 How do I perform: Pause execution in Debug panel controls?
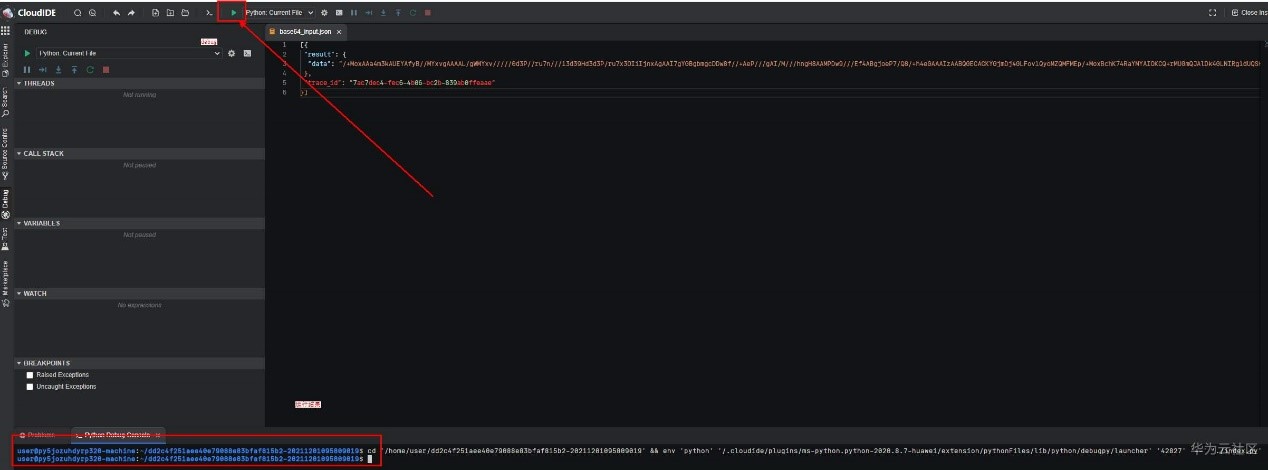(x=27, y=70)
